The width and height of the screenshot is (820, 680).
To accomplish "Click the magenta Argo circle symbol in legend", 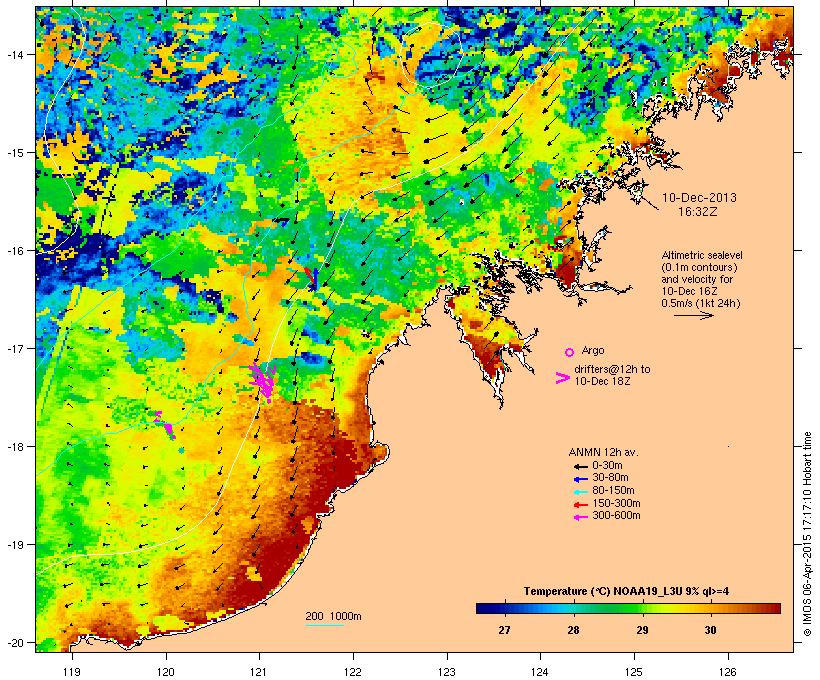I will (x=570, y=352).
